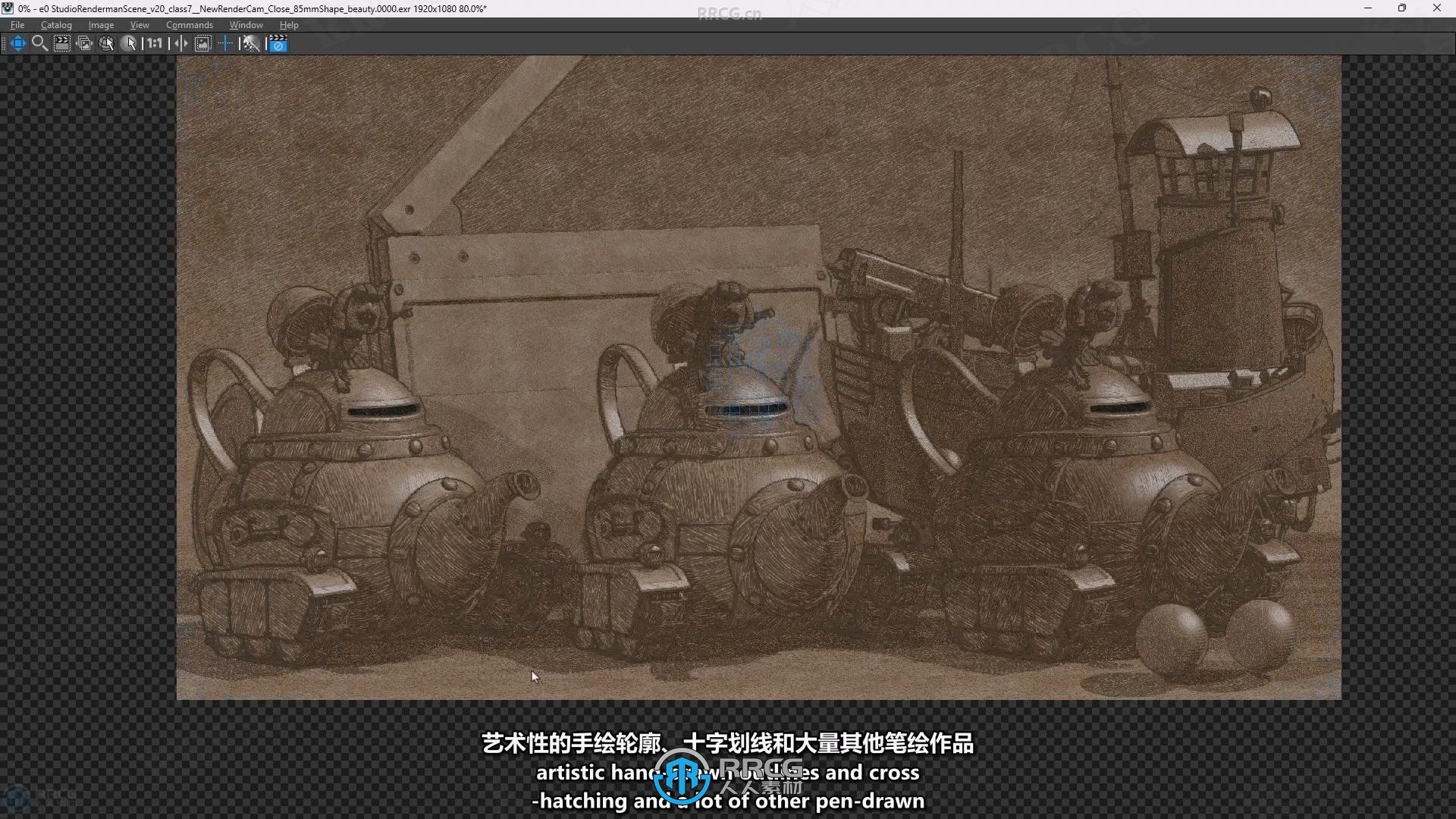The height and width of the screenshot is (819, 1456).
Task: Reset zoom with the 1:1 button
Action: point(155,43)
